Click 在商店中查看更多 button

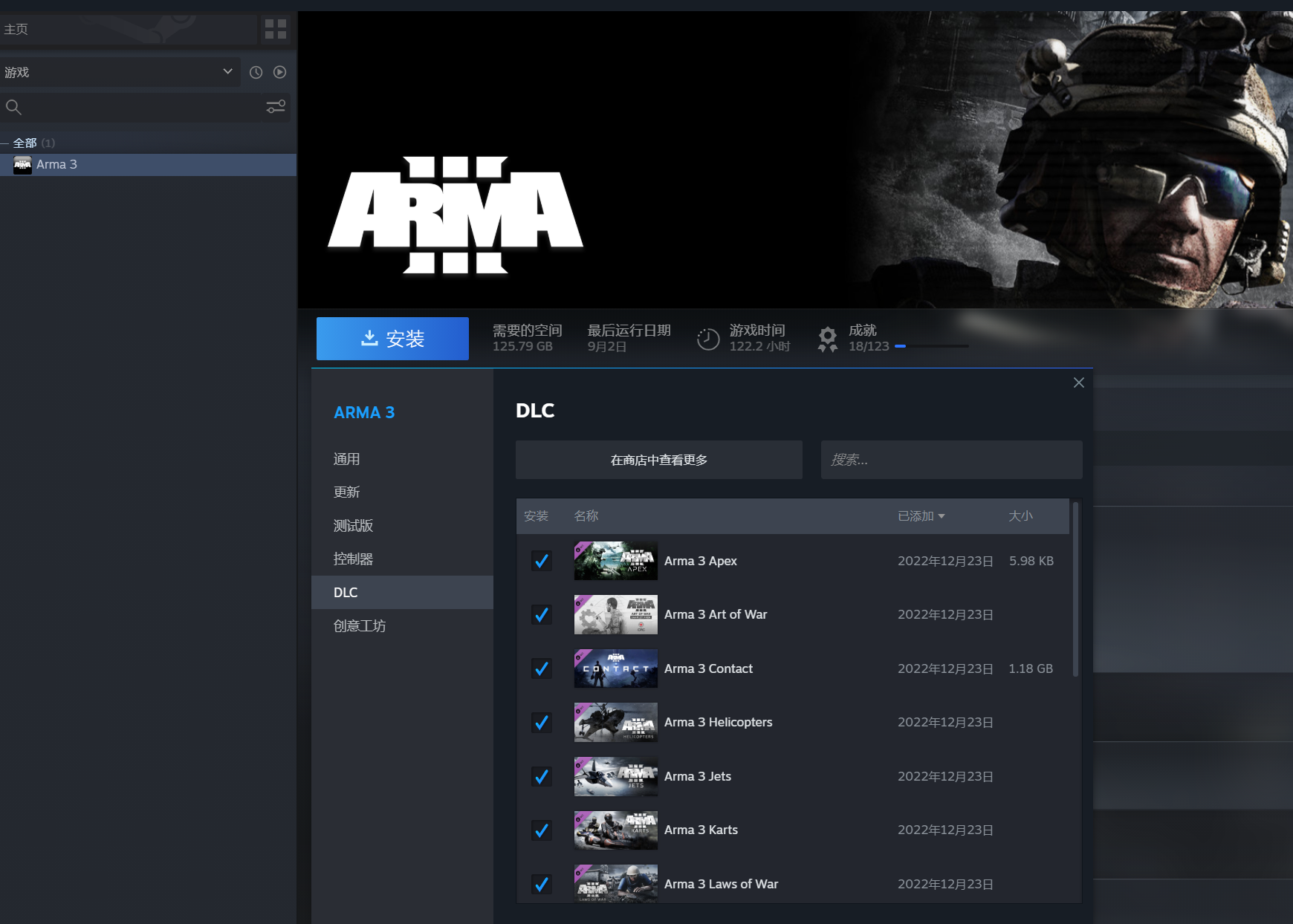tap(659, 460)
